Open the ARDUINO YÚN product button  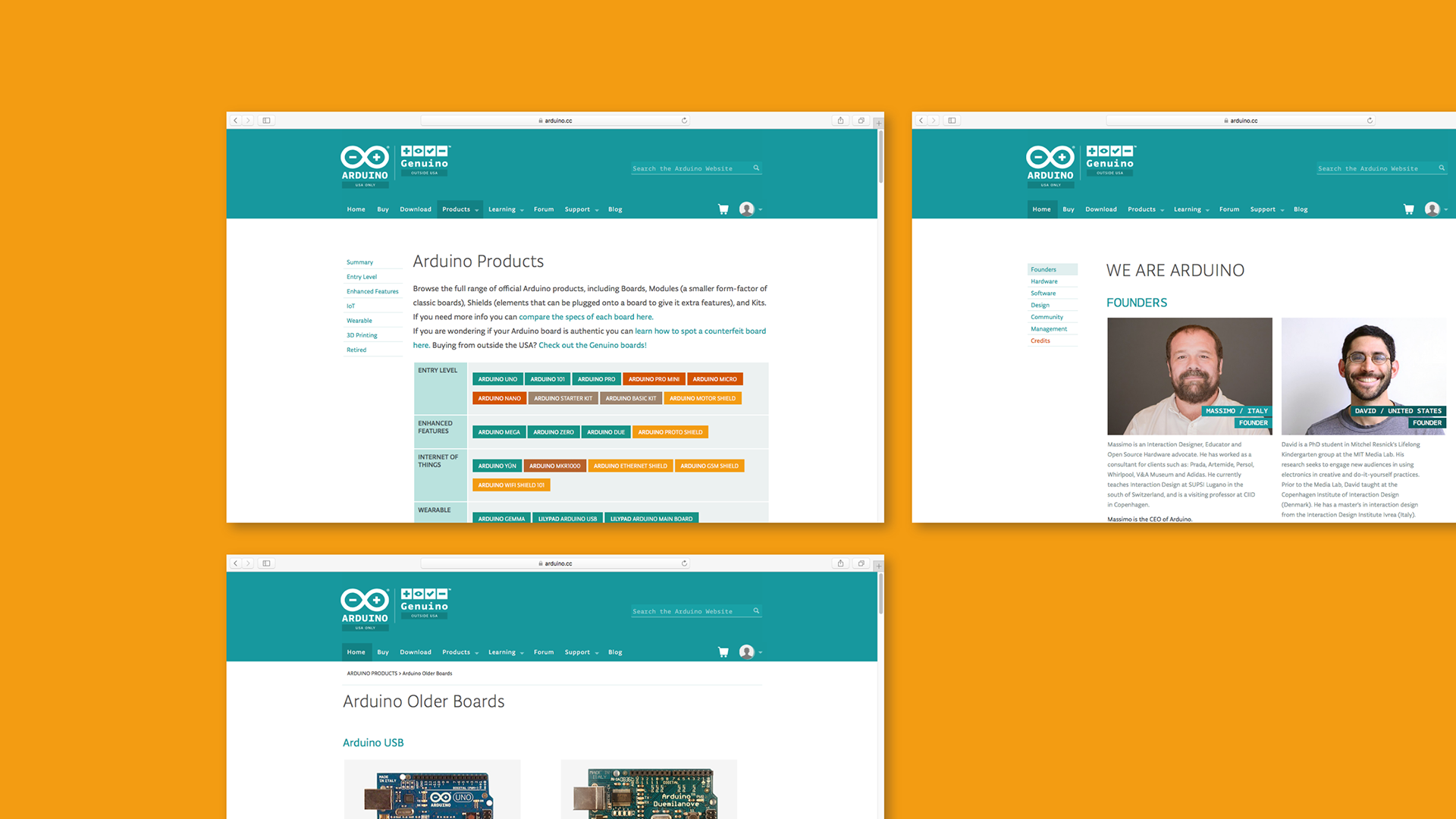coord(497,466)
